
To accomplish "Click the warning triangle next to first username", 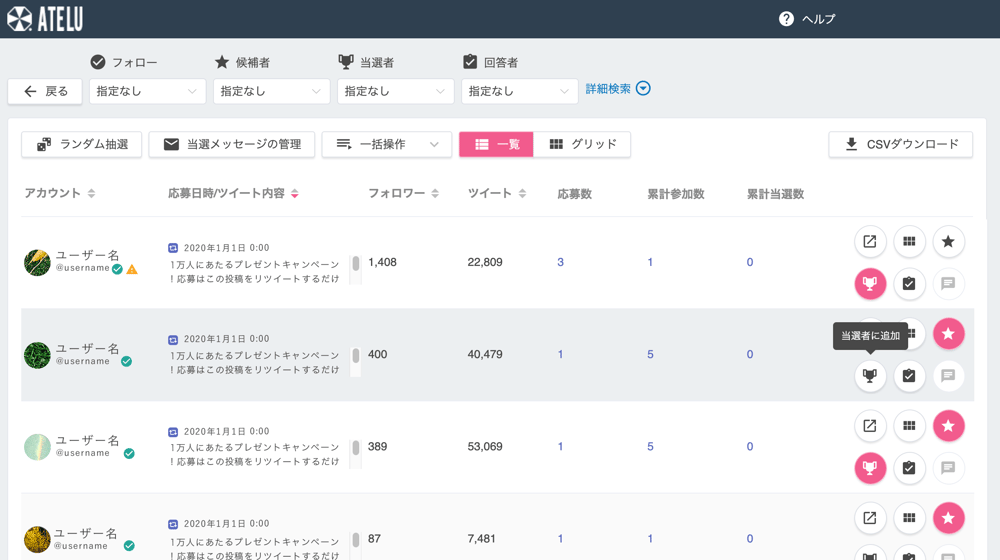I will 132,269.
